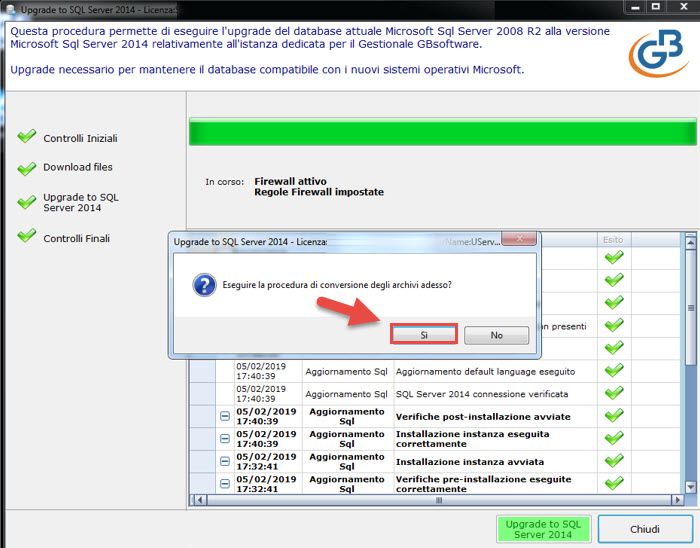Collapse the Verifiche post-installazione avviate row
Image resolution: width=700 pixels, height=548 pixels.
pos(225,416)
